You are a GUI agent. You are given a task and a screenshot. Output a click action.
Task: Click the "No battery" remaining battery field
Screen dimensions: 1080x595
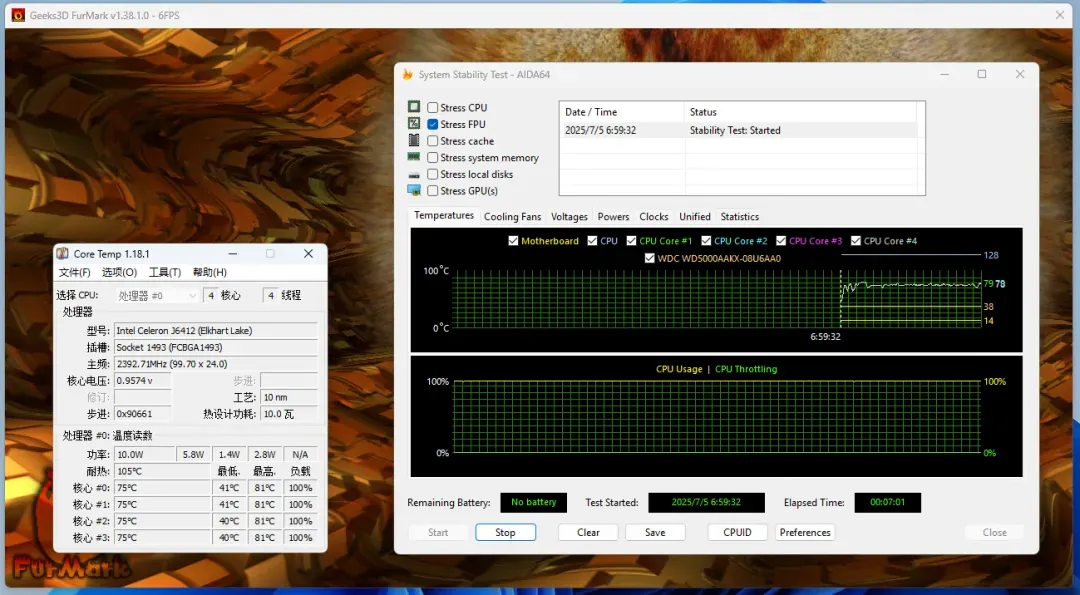pos(534,503)
